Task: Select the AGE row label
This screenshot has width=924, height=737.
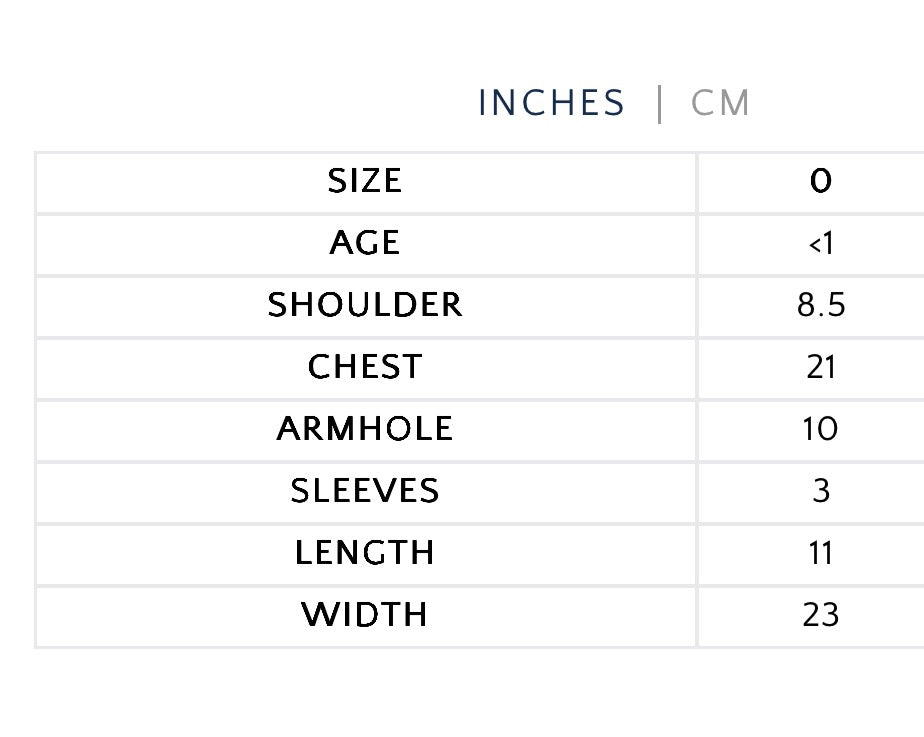Action: [x=365, y=243]
